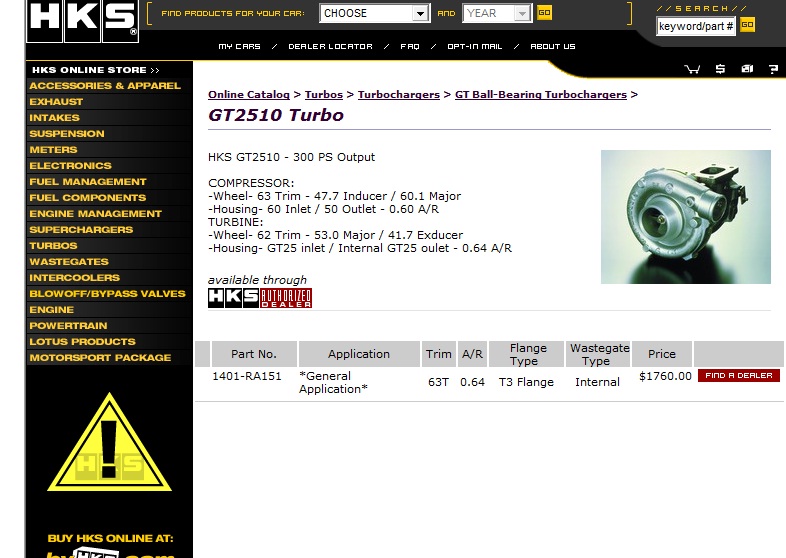
Task: Open the YEAR dropdown
Action: pos(497,13)
